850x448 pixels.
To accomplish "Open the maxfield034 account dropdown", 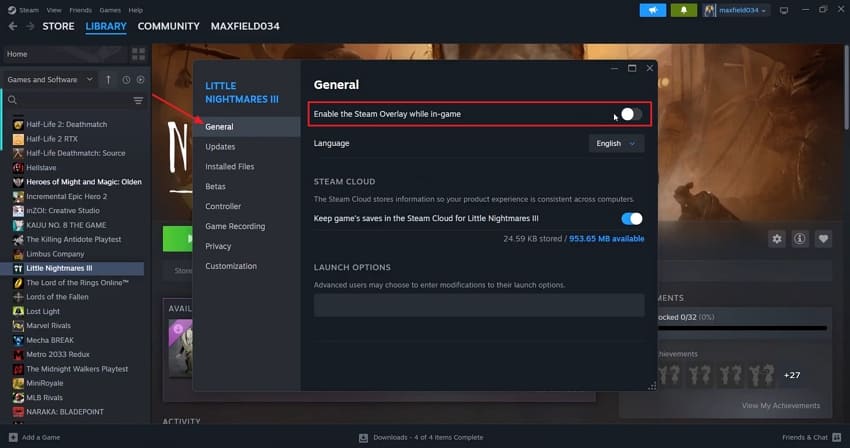I will click(x=736, y=10).
